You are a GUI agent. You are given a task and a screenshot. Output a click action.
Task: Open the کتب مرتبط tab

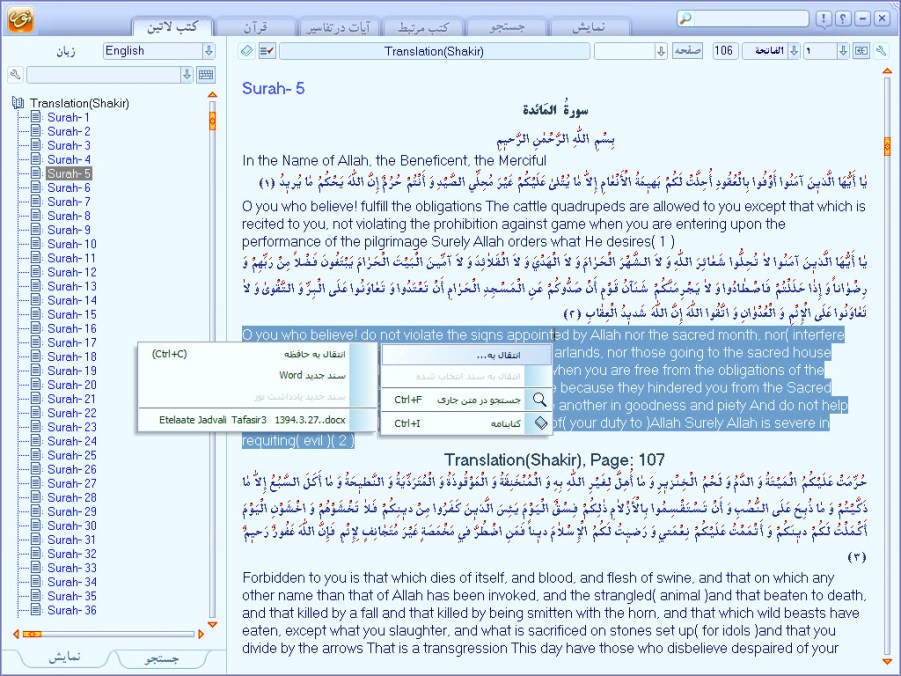point(422,26)
